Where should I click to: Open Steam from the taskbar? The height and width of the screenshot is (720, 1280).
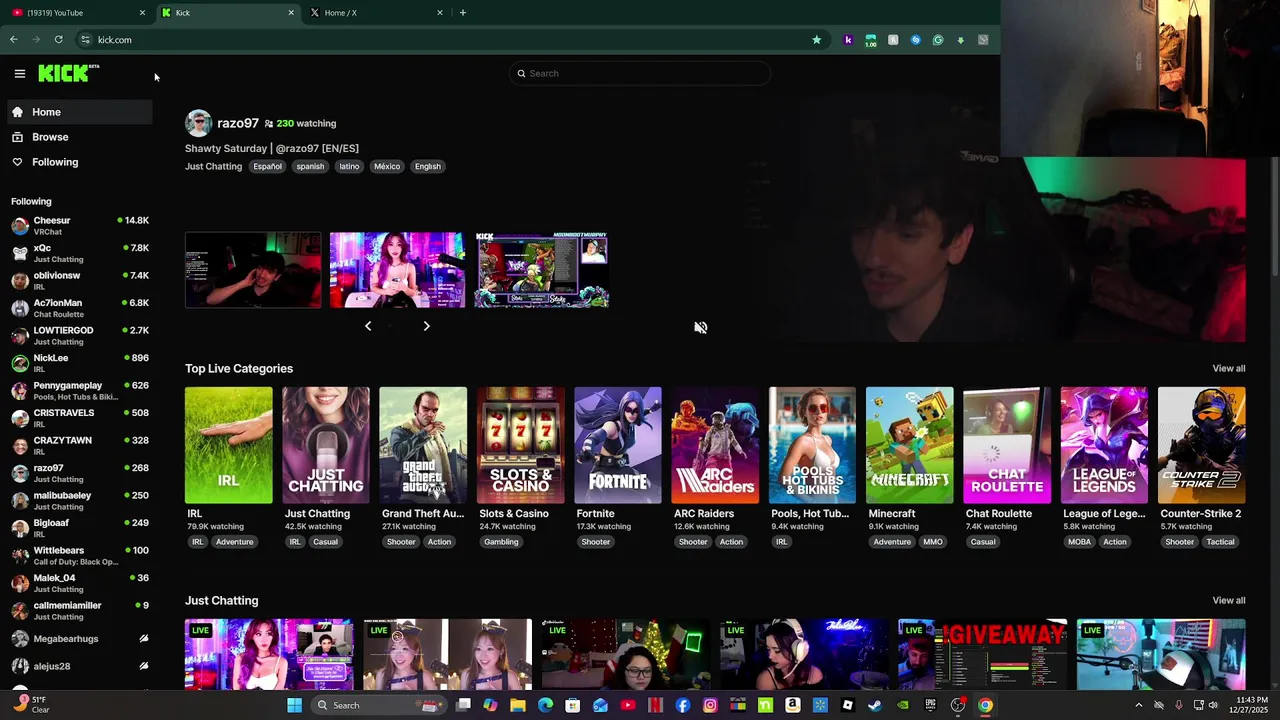875,705
